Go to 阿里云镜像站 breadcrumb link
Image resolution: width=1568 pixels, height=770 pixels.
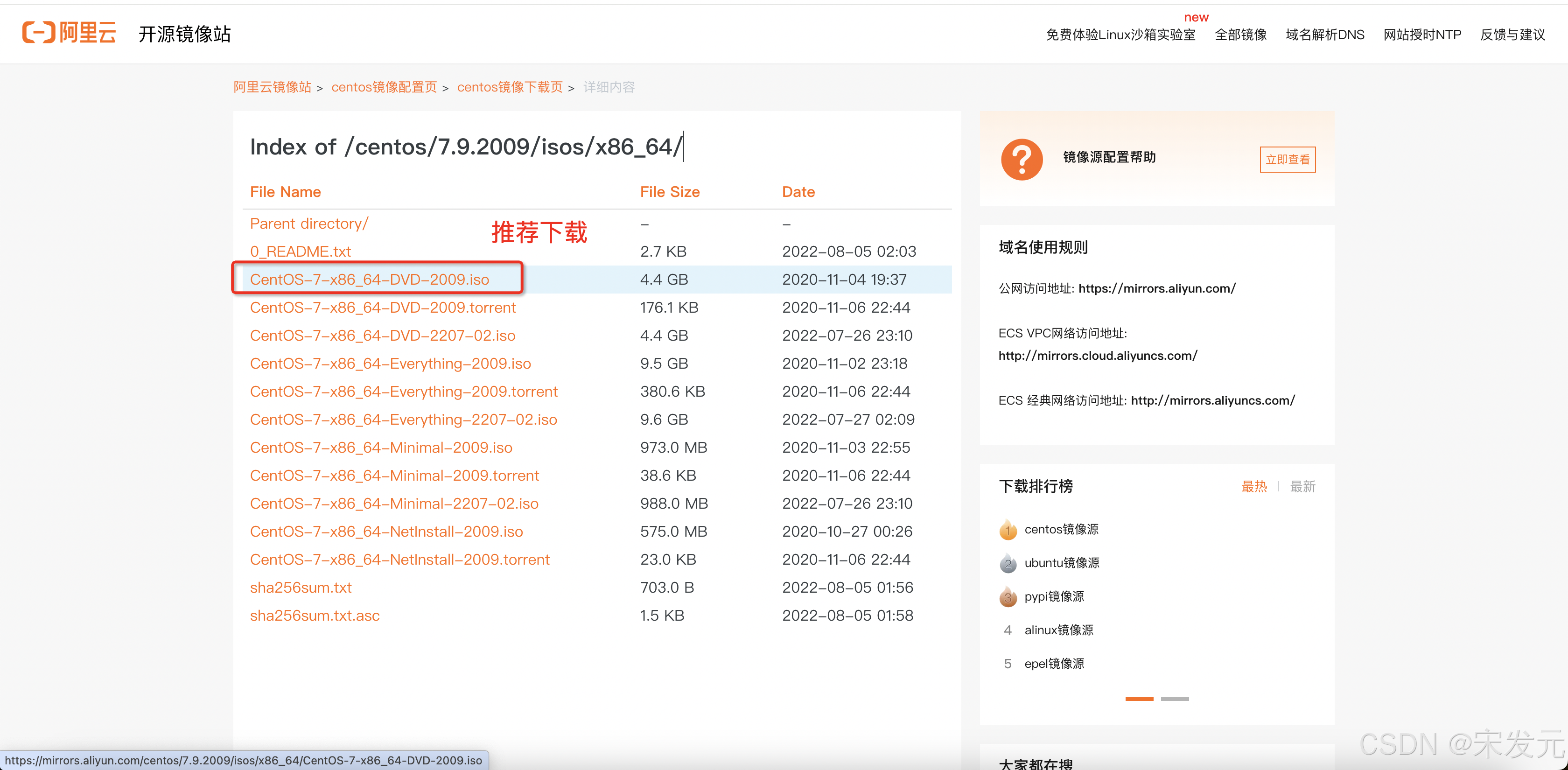[x=272, y=87]
